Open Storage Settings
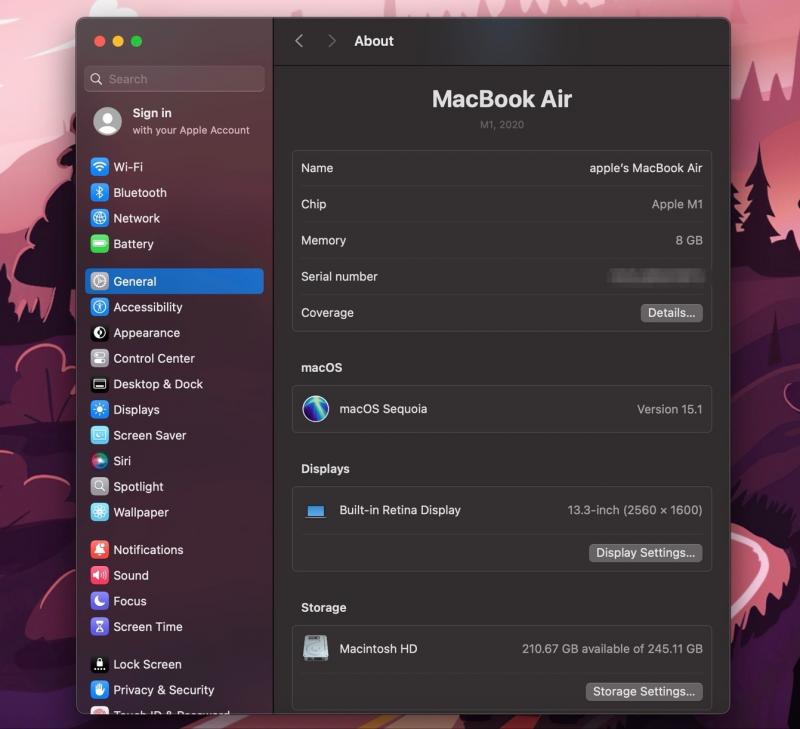The image size is (800, 729). [644, 692]
